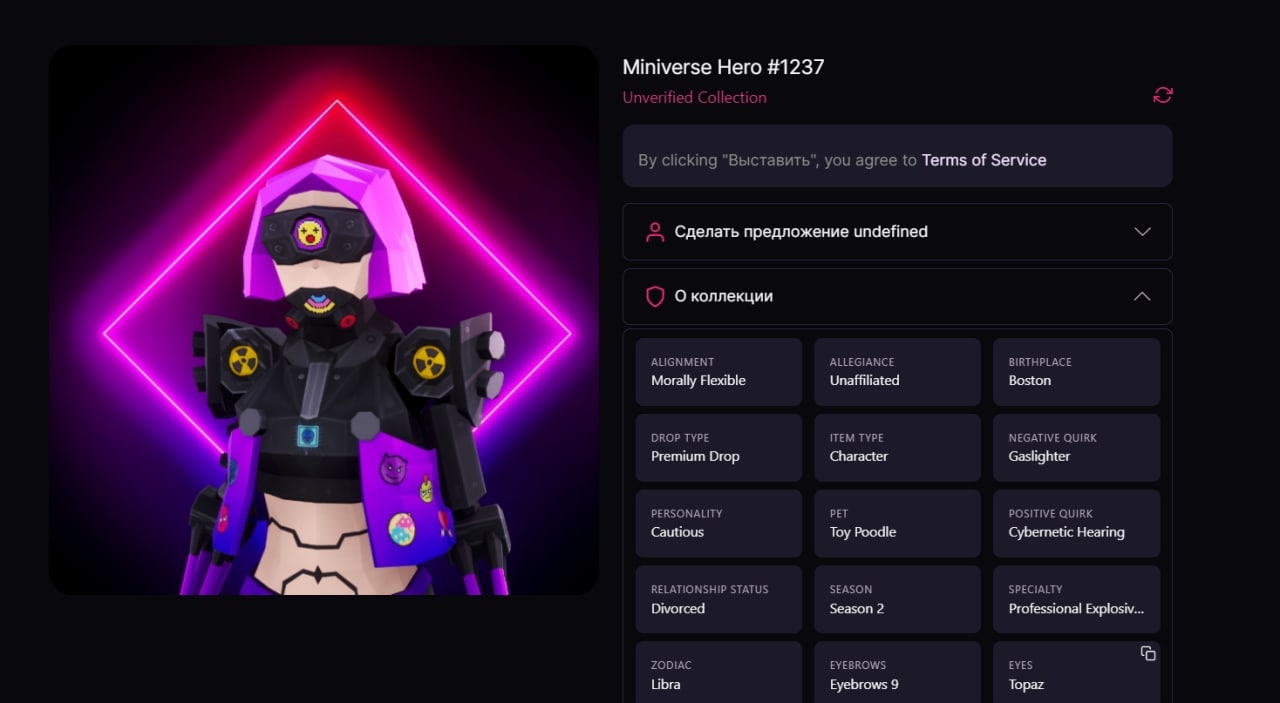Click the refresh metadata icon
The height and width of the screenshot is (703, 1280).
(1162, 95)
